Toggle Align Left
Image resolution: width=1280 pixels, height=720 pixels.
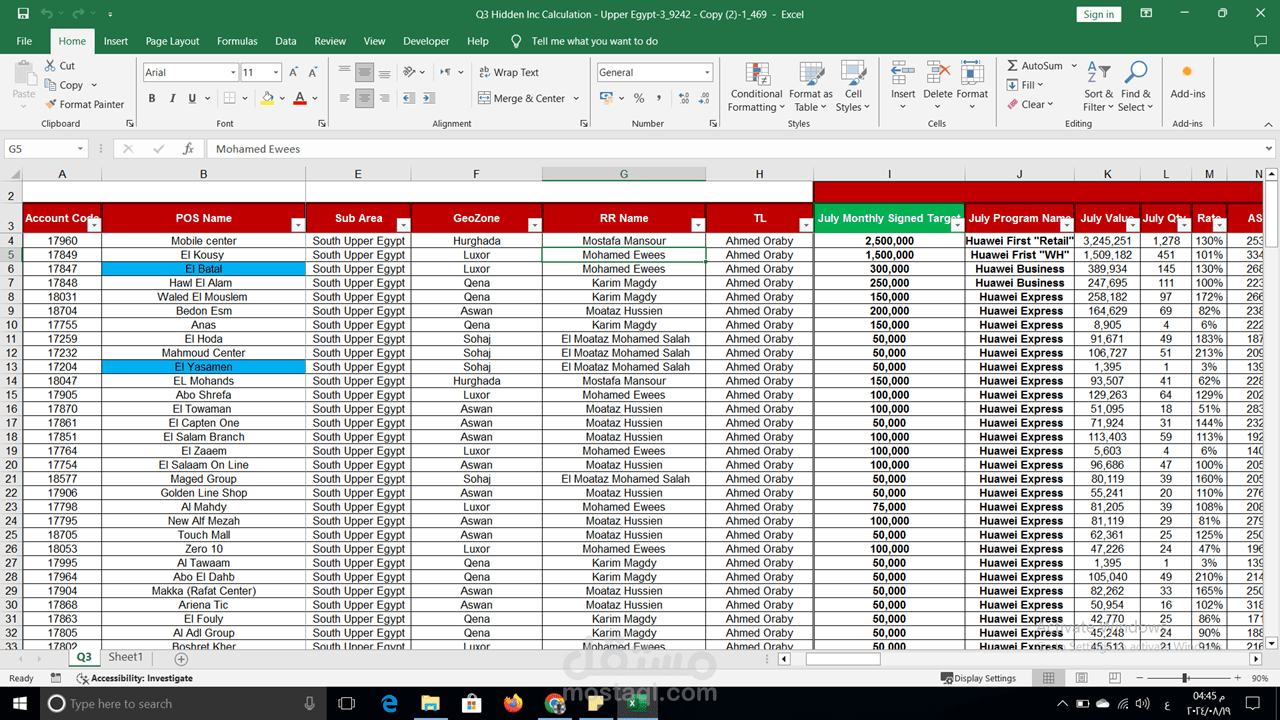345,98
